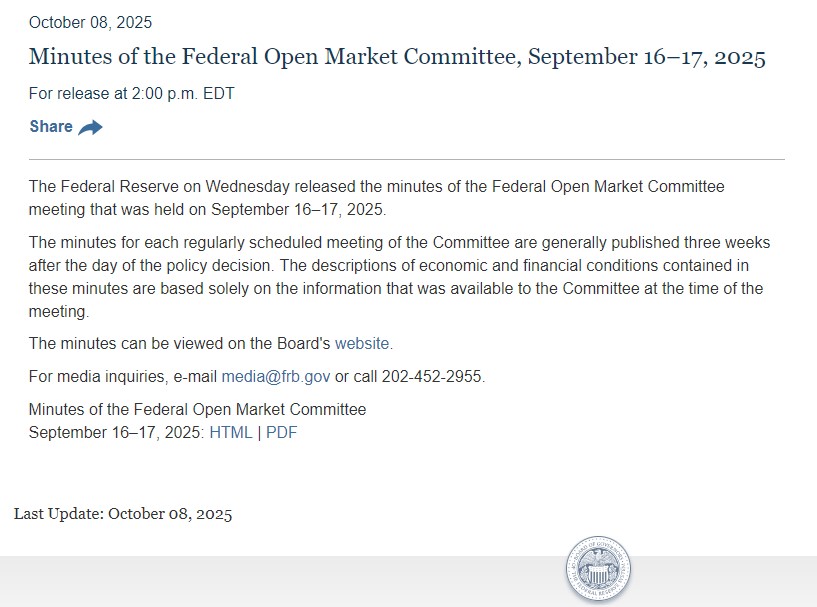Click the 'For media inquiries, e-mail' text

click(x=123, y=377)
